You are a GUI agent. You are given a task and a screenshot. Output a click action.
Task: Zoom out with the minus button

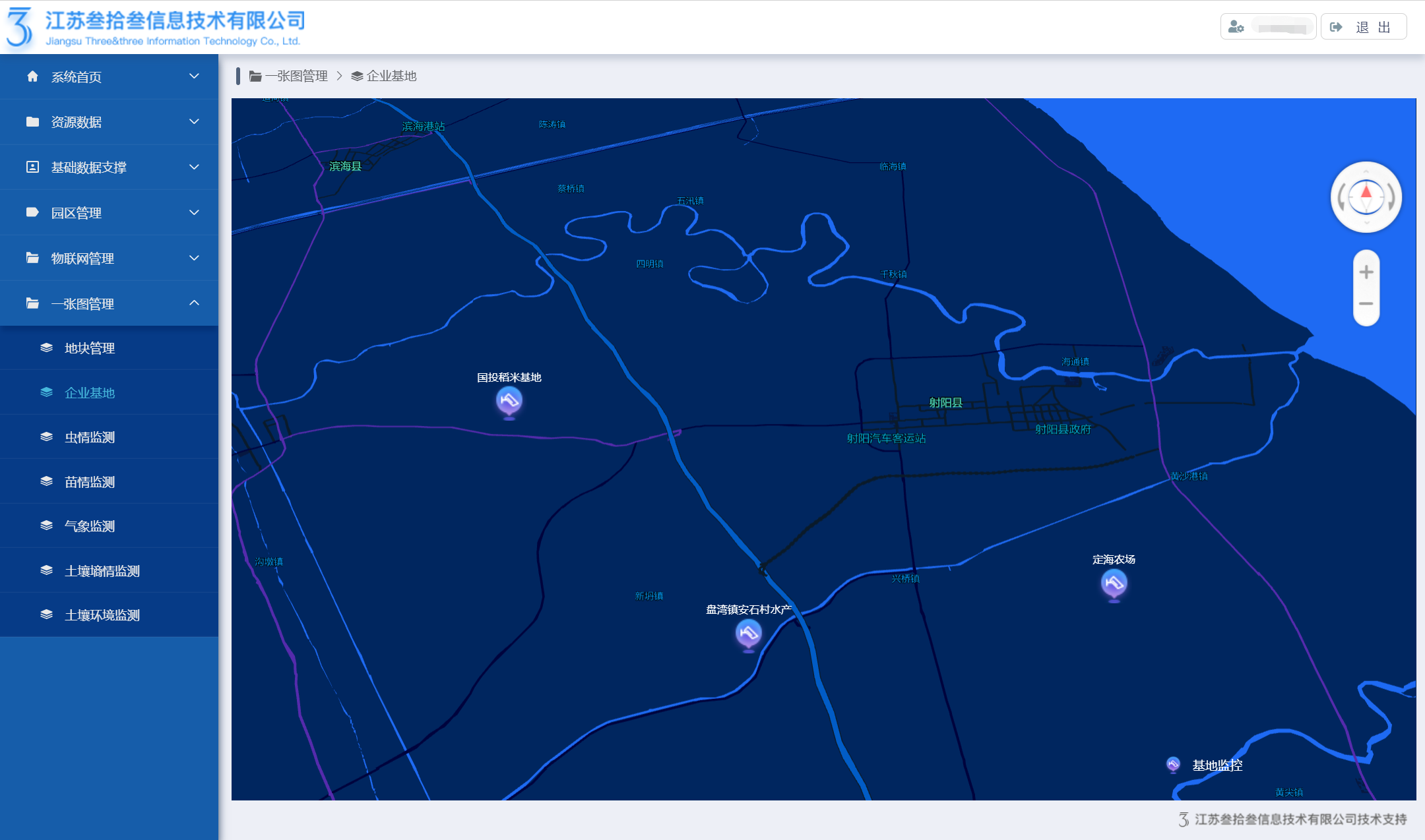coord(1366,304)
